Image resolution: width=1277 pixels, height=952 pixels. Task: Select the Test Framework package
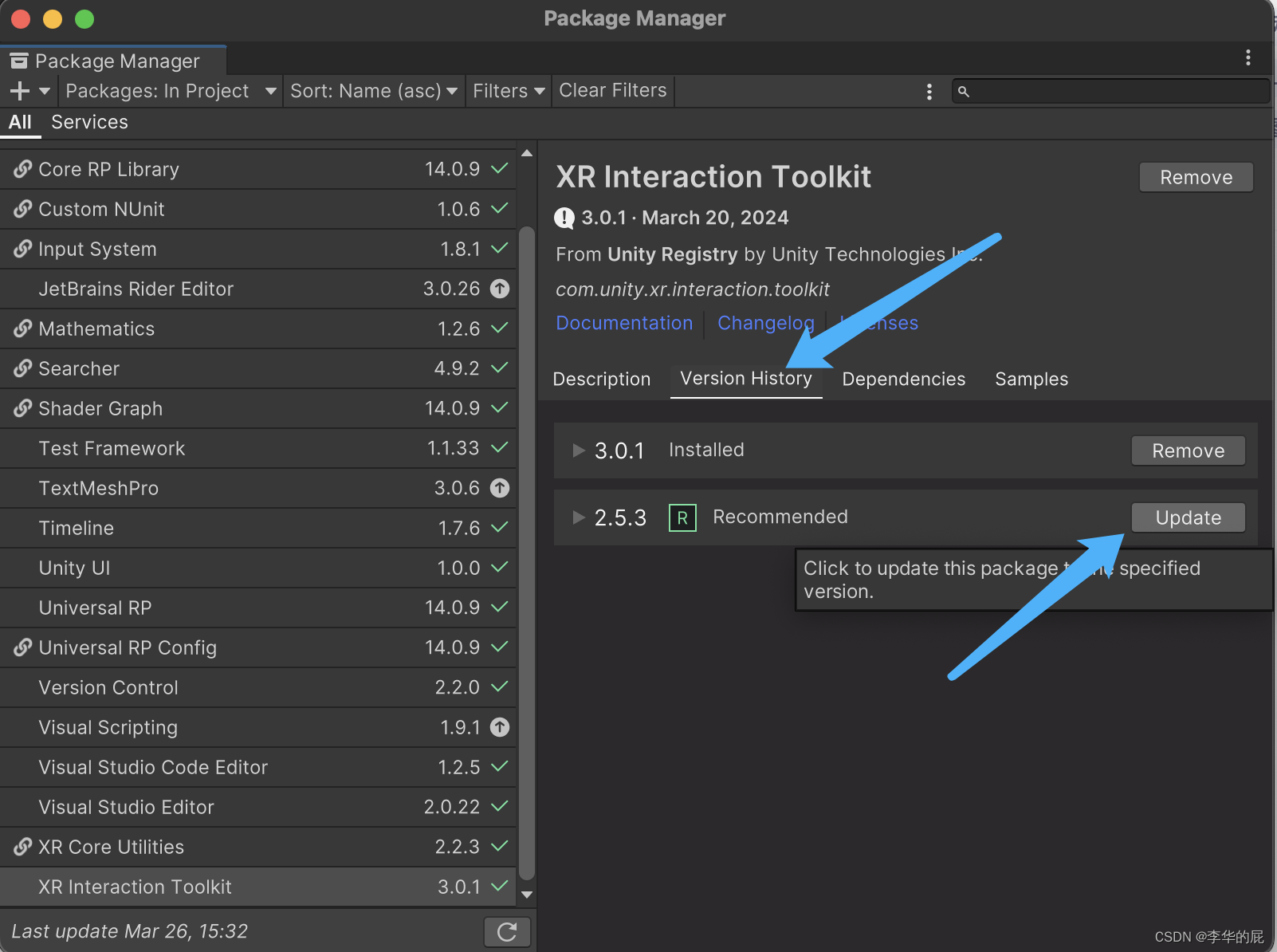(x=258, y=448)
